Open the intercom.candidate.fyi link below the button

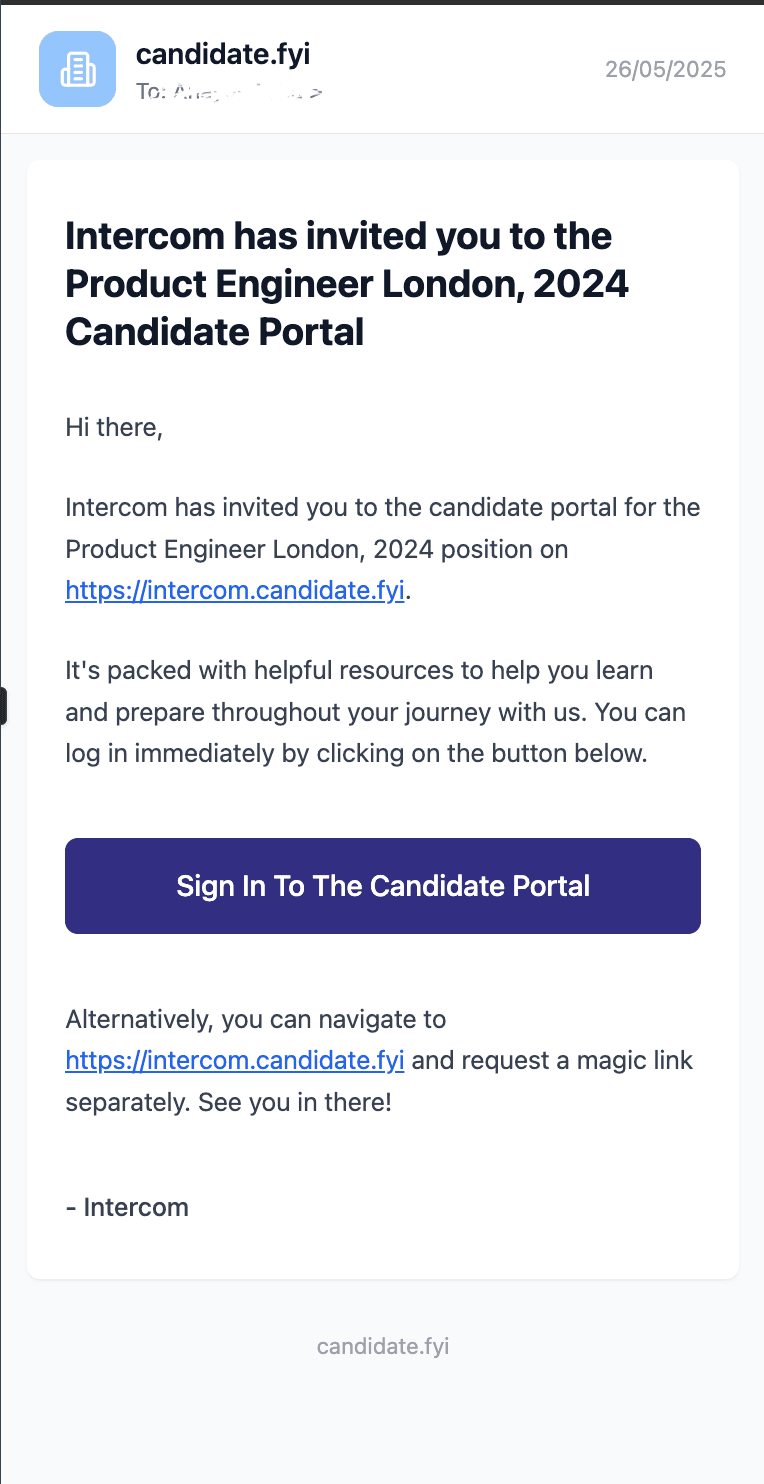coord(235,1060)
